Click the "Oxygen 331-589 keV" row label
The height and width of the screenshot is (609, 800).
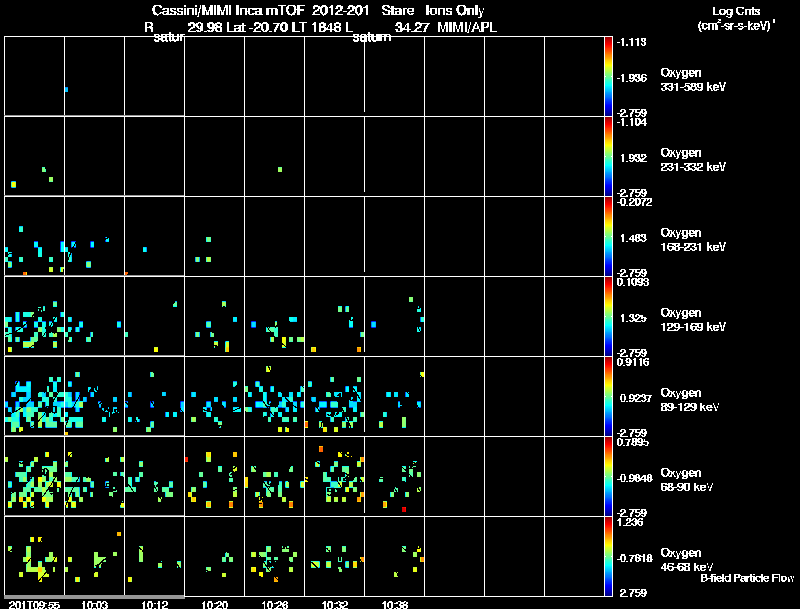[693, 80]
